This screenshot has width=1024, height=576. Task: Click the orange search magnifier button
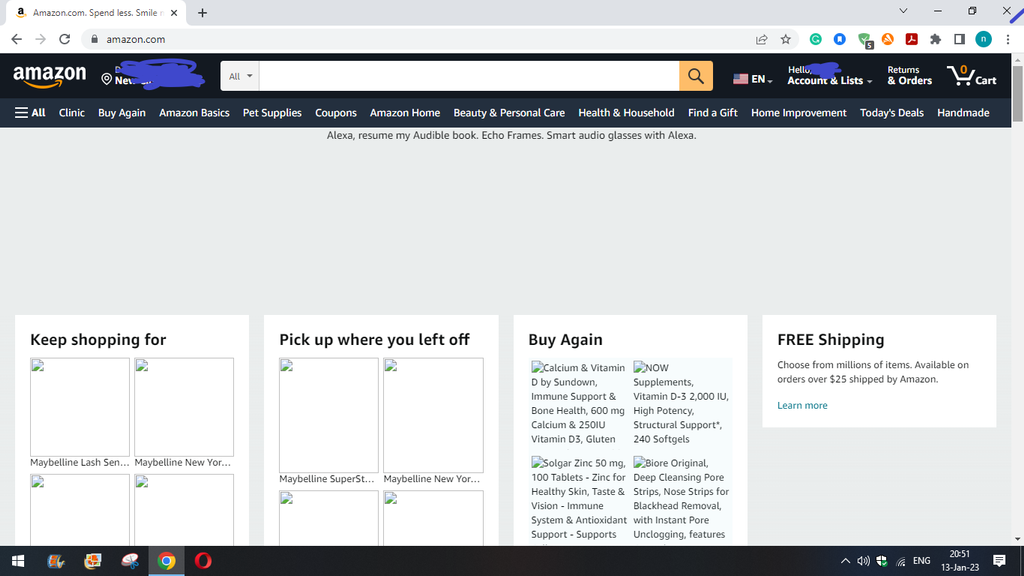696,76
